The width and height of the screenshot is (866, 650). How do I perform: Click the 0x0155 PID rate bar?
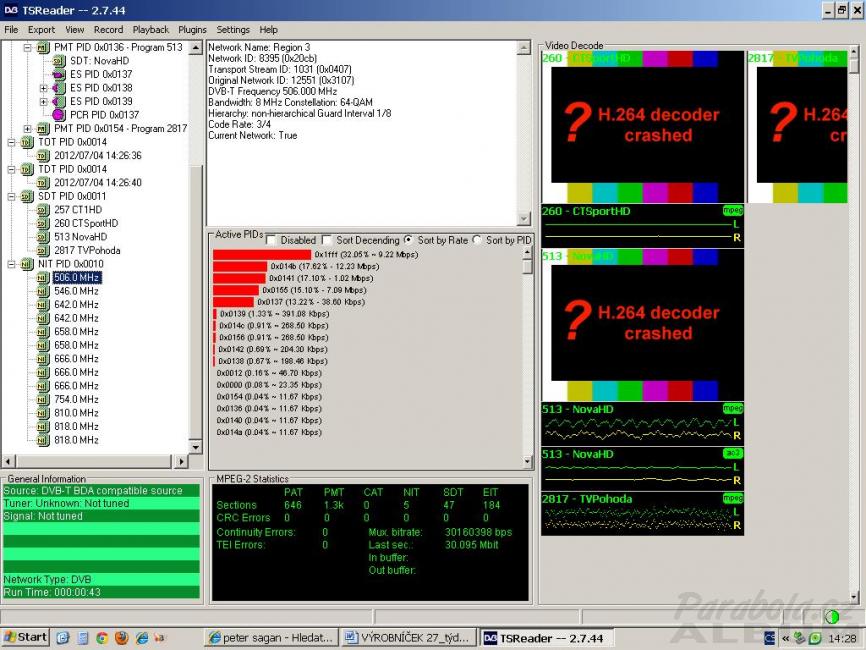click(236, 290)
